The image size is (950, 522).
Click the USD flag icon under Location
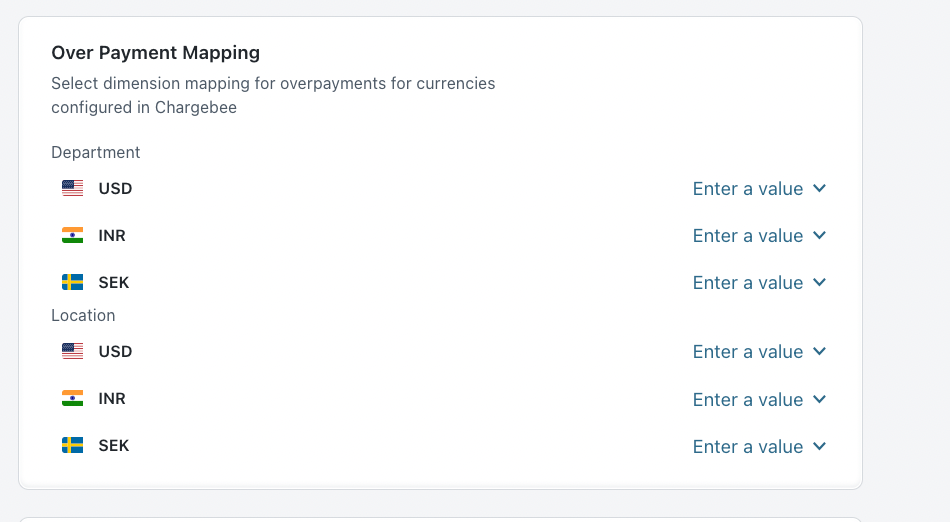pyautogui.click(x=72, y=351)
